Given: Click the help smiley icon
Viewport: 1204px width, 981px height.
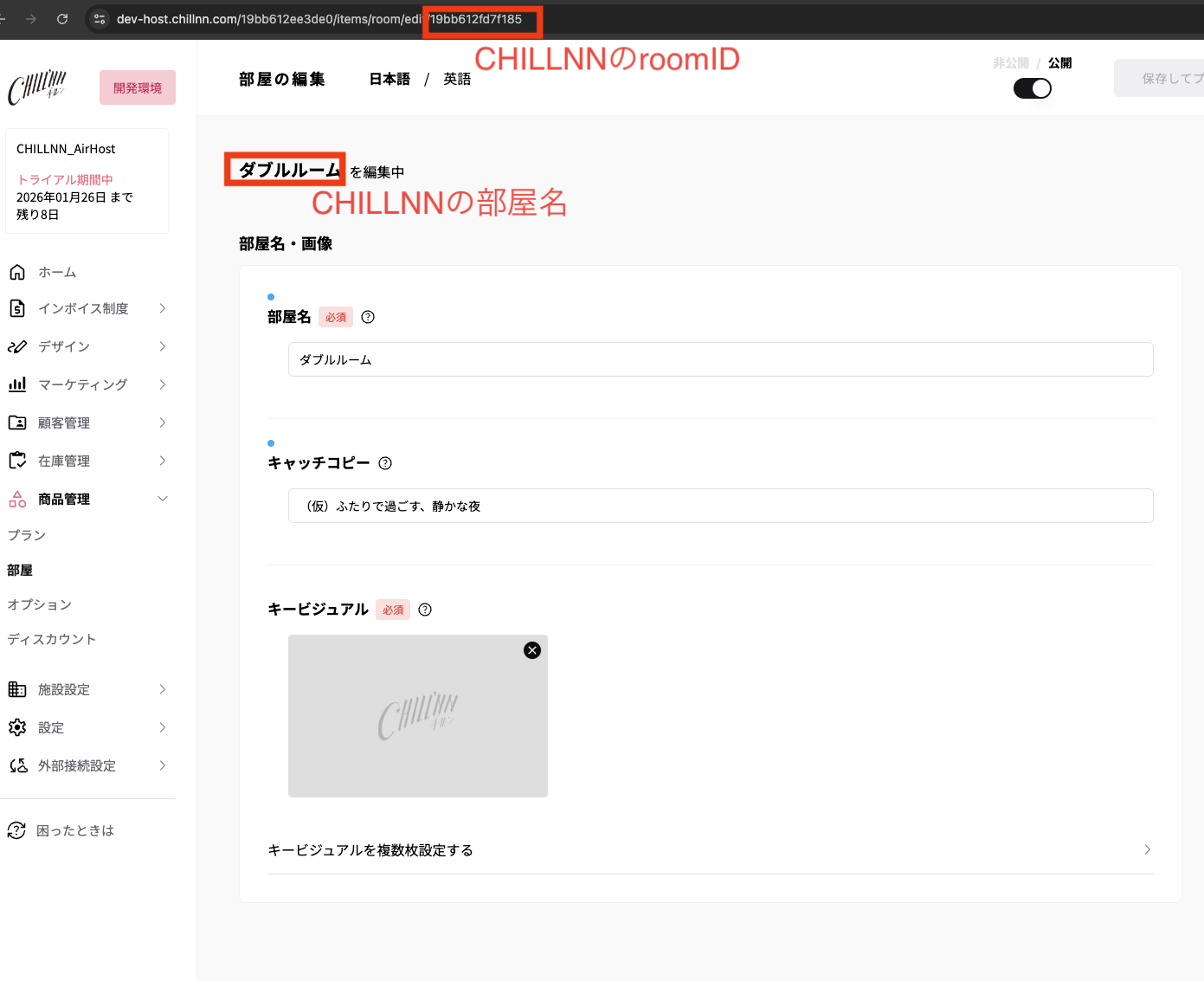Looking at the screenshot, I should (16, 830).
